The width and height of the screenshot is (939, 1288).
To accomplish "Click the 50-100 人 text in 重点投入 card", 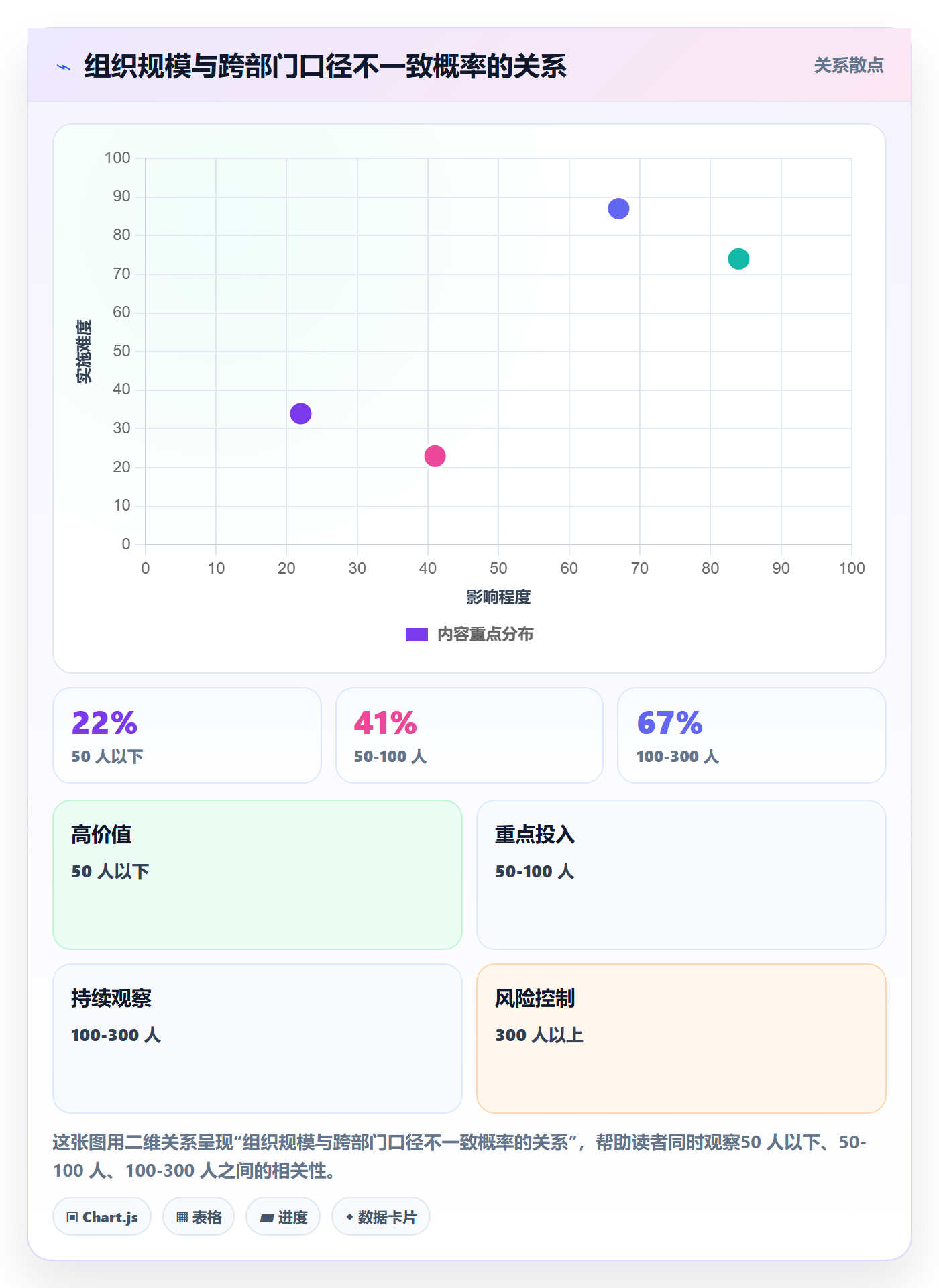I will click(535, 871).
